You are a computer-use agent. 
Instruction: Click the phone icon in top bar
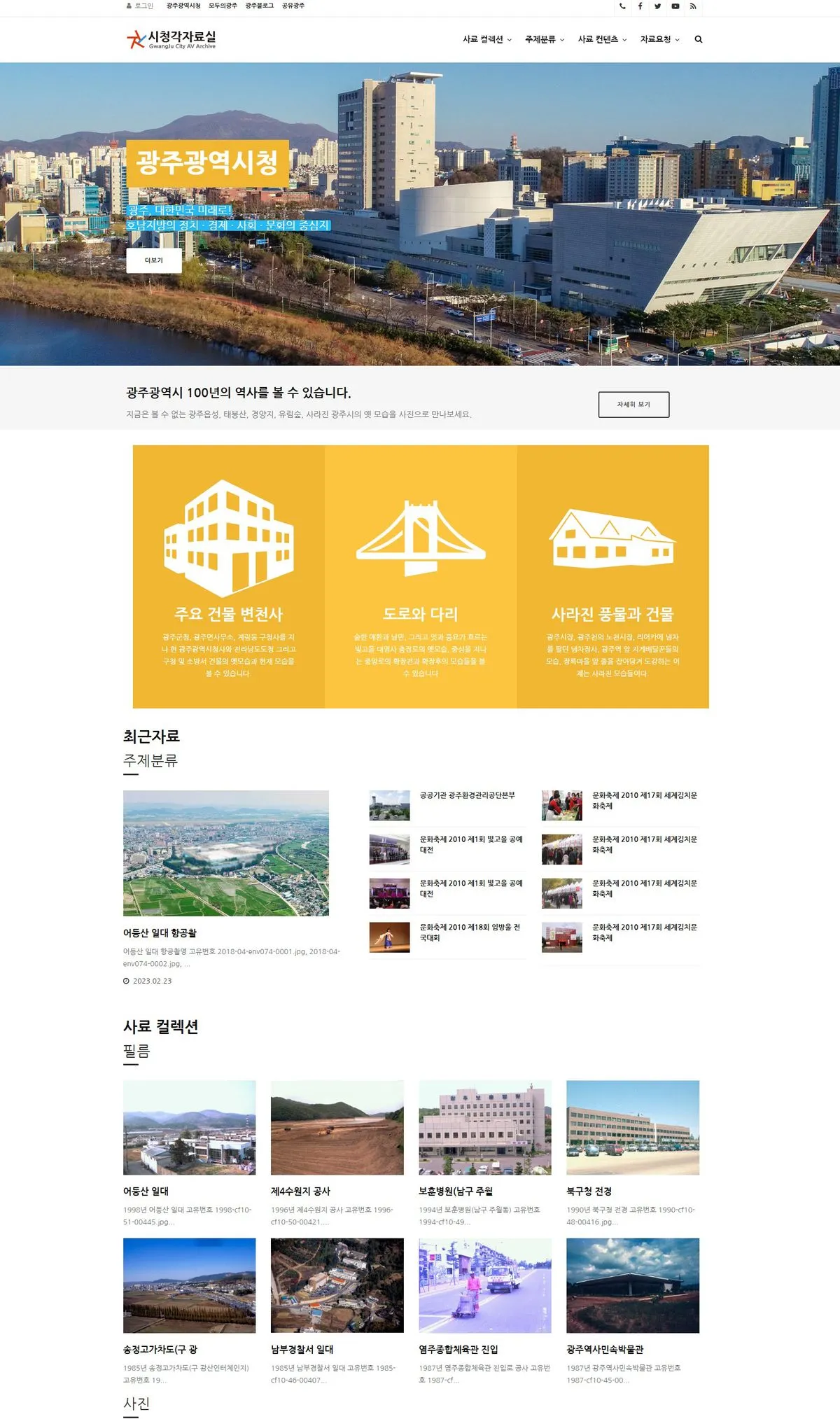pyautogui.click(x=622, y=6)
